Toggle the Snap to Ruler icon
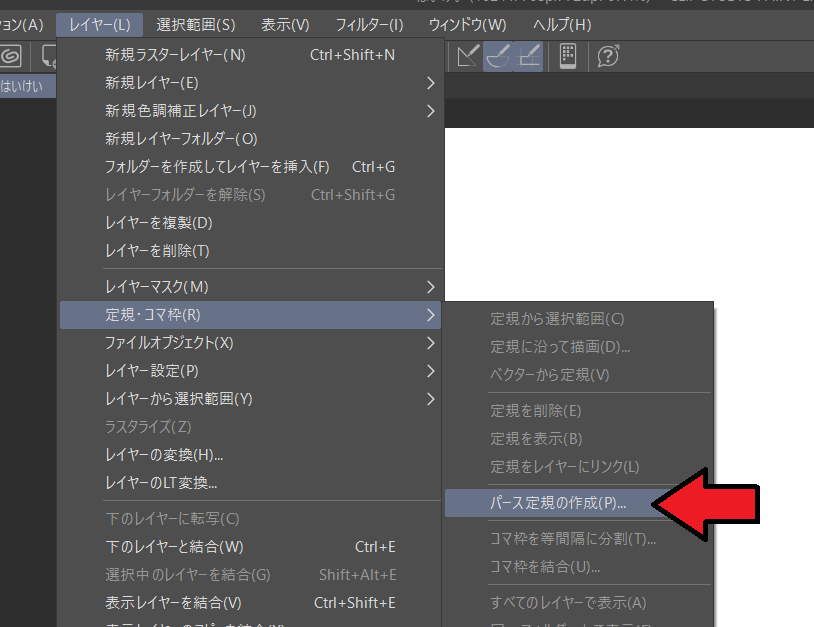This screenshot has width=814, height=627. coord(466,57)
